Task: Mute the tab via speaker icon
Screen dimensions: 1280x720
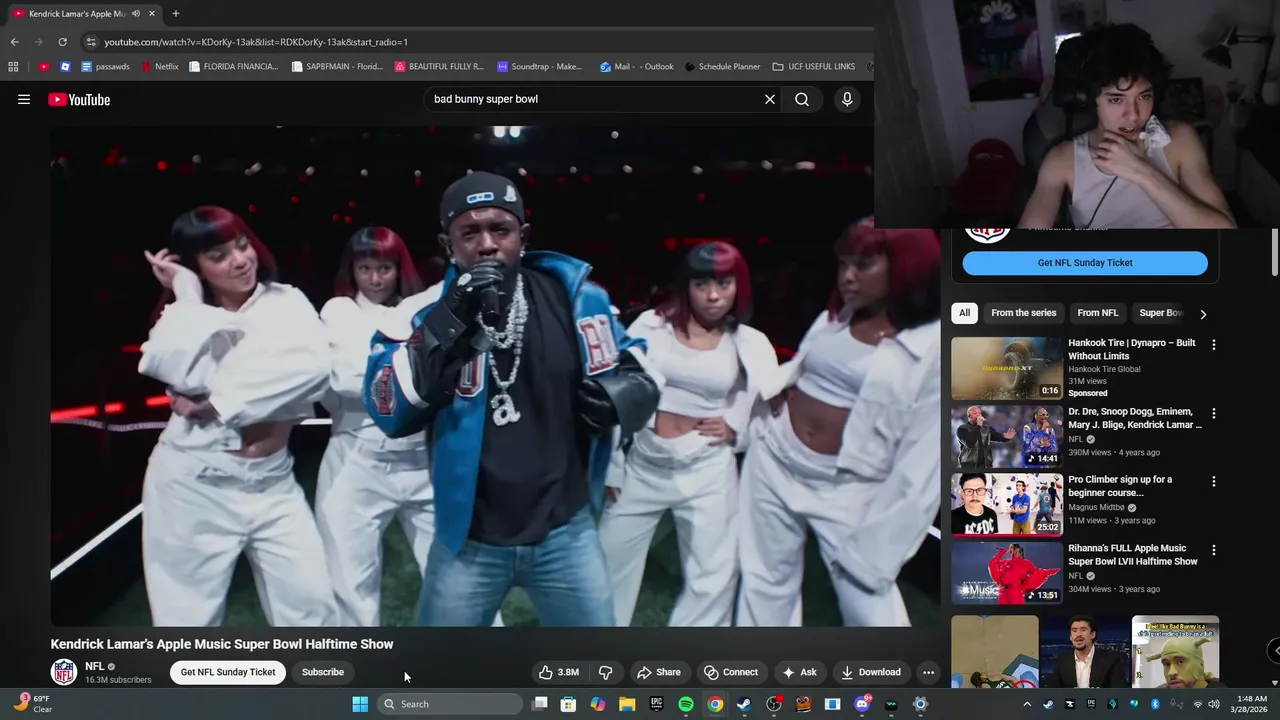Action: pyautogui.click(x=136, y=14)
